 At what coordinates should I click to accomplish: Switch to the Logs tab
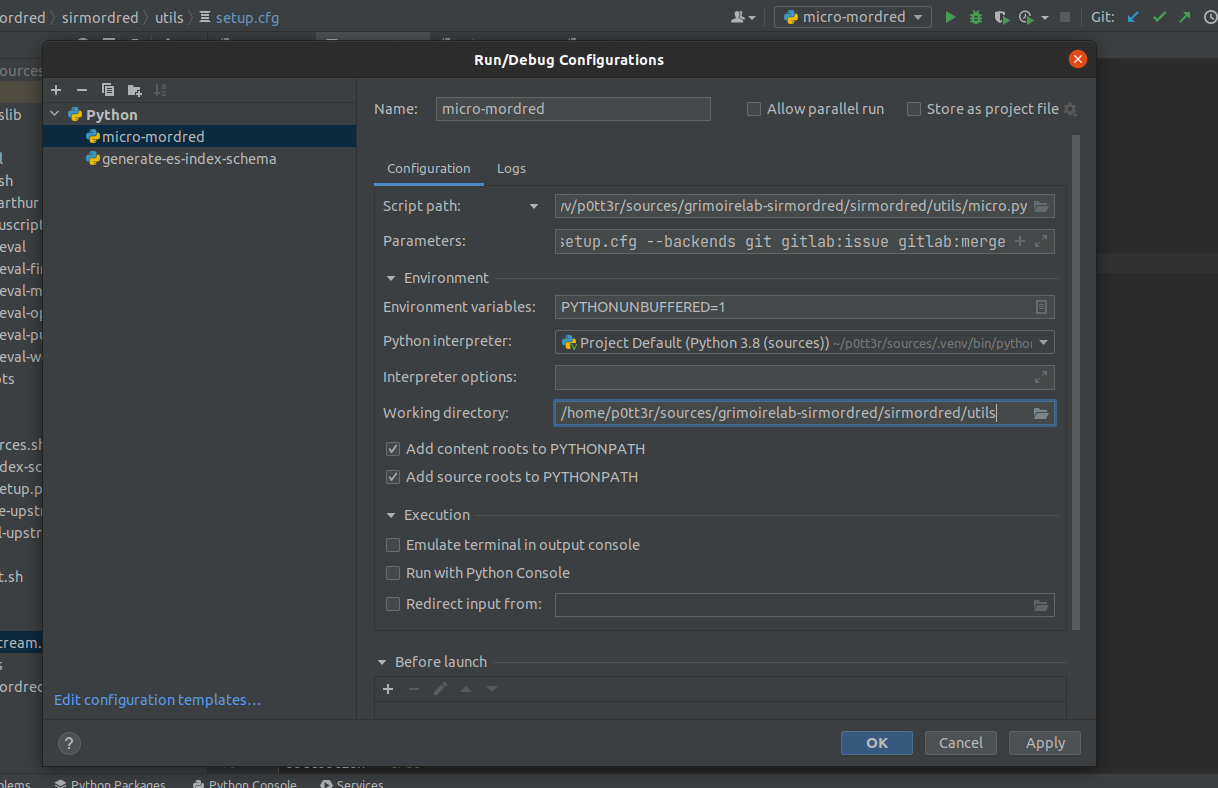point(511,168)
